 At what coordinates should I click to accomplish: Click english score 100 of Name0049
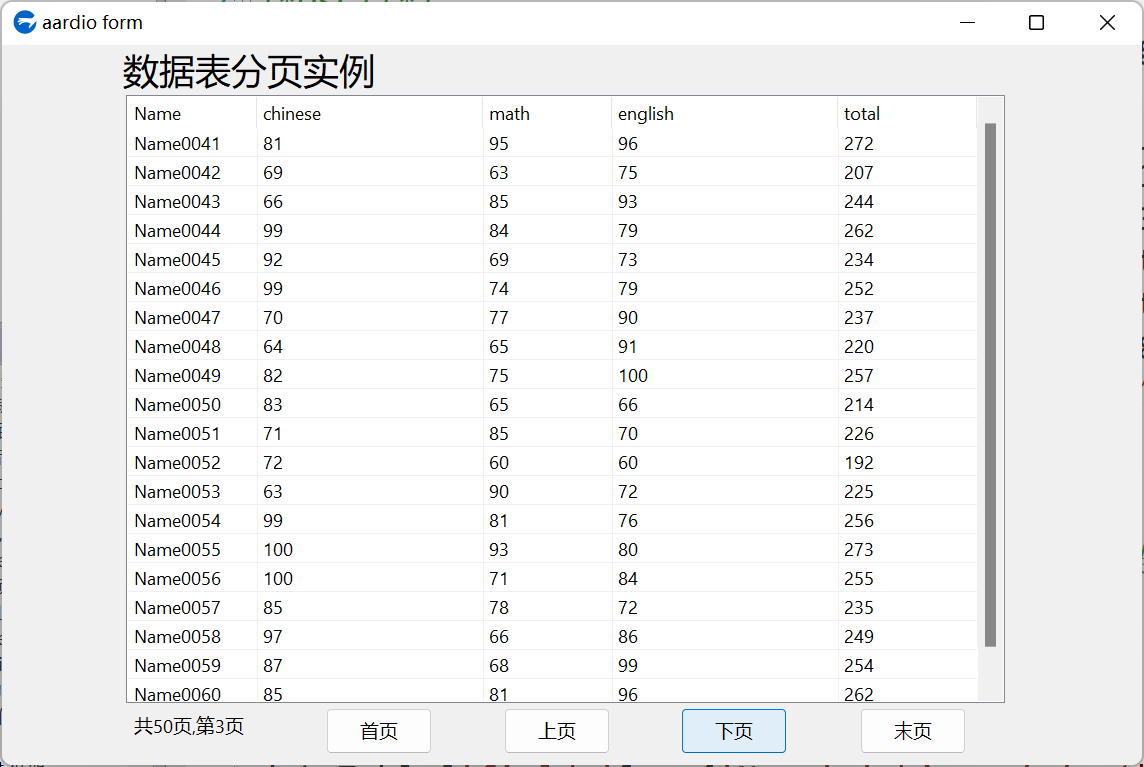(x=633, y=376)
